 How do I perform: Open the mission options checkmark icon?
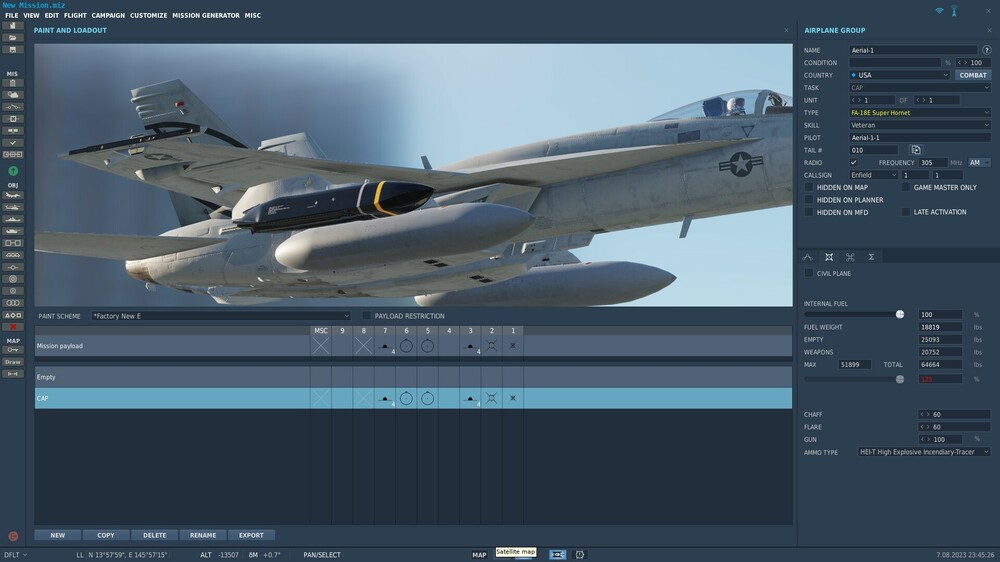point(12,143)
